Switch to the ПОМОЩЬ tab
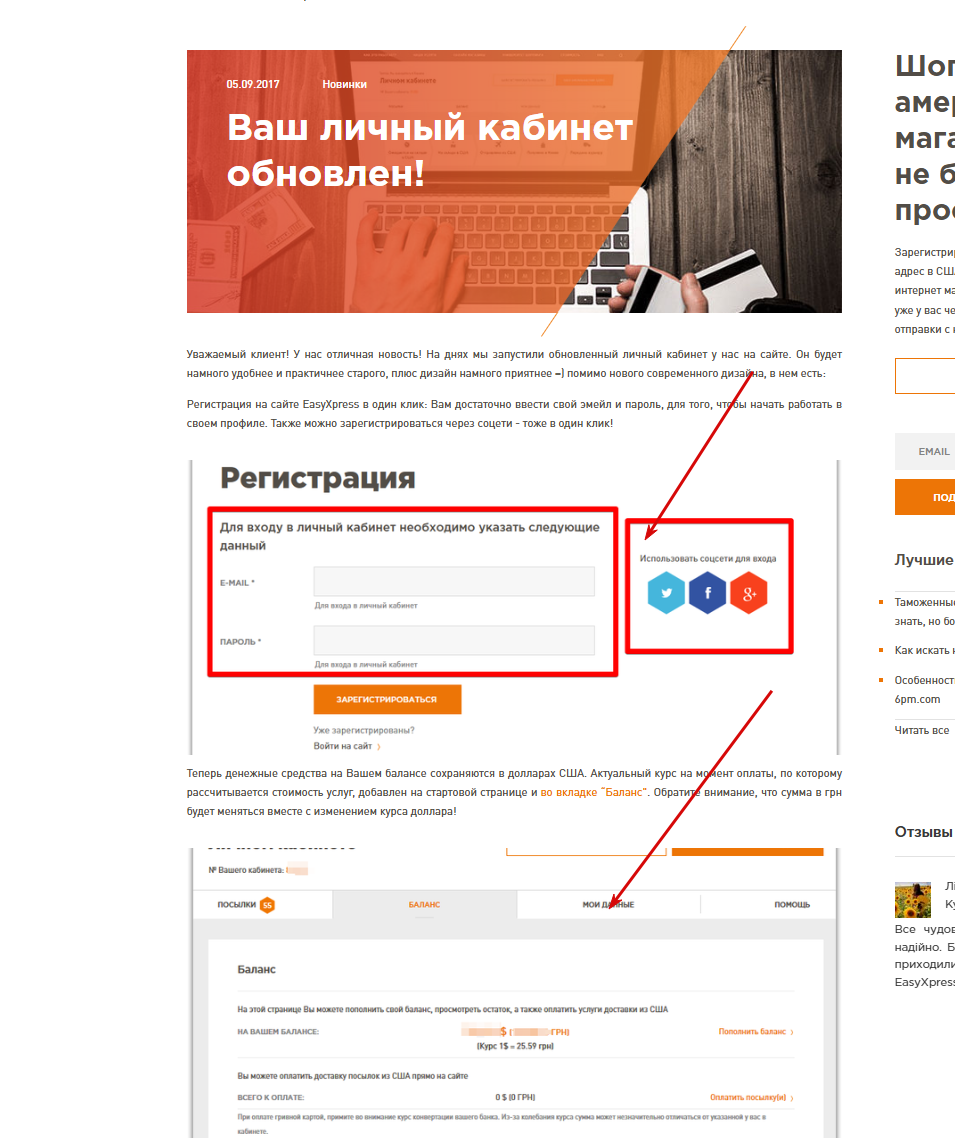This screenshot has width=955, height=1138. point(792,905)
